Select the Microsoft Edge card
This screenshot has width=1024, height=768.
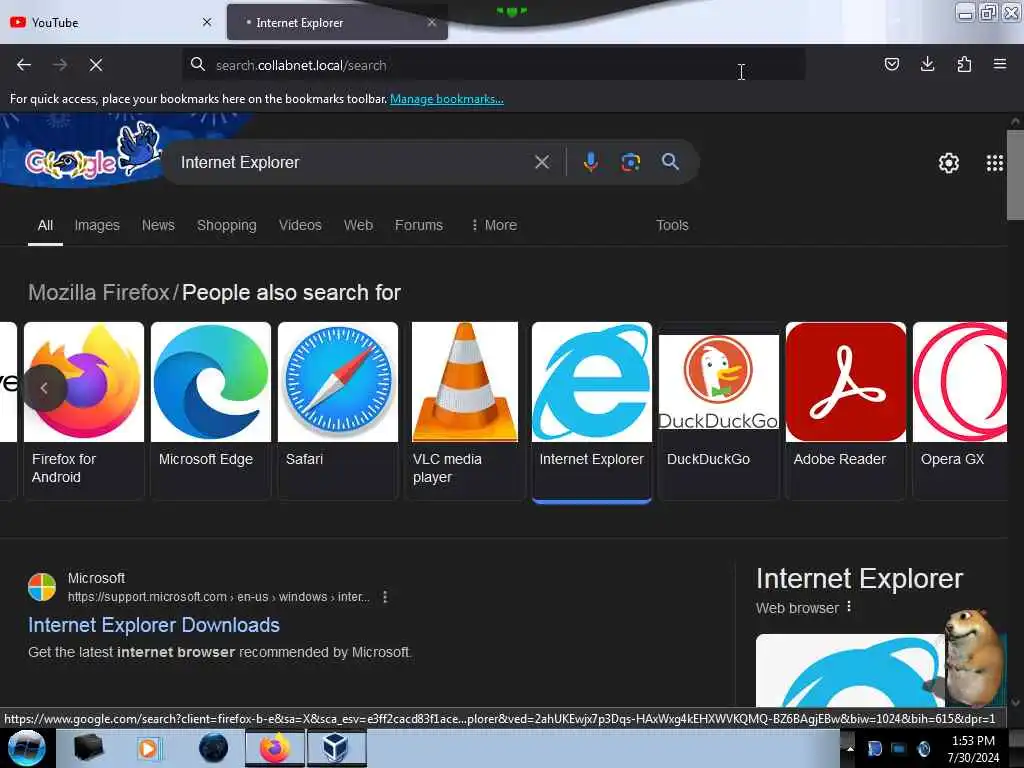tap(210, 410)
